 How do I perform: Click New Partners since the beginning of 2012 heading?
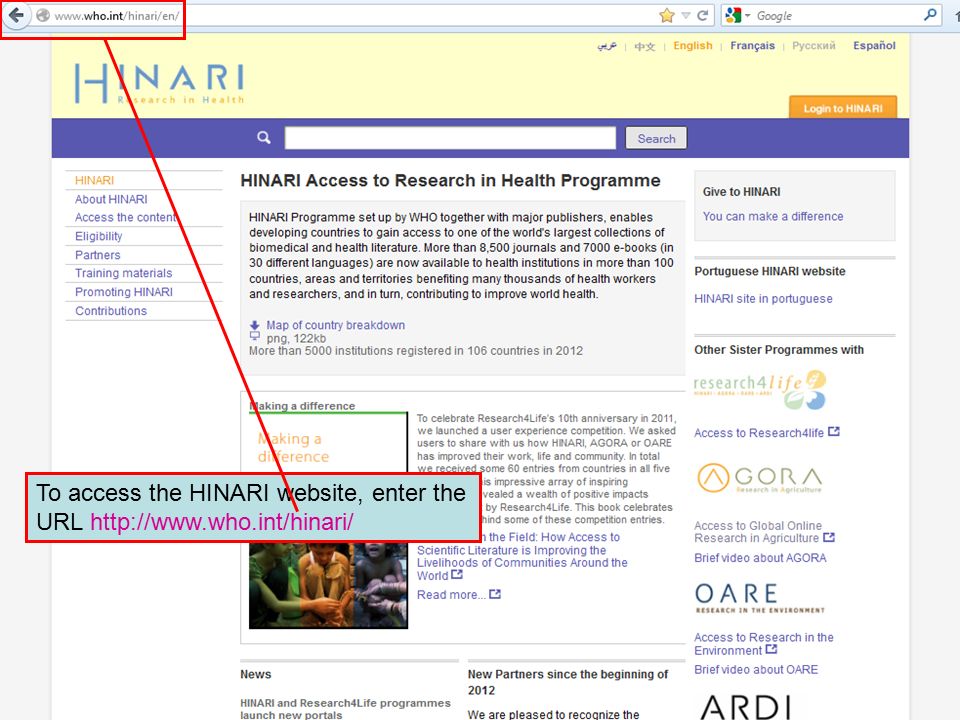click(x=568, y=682)
